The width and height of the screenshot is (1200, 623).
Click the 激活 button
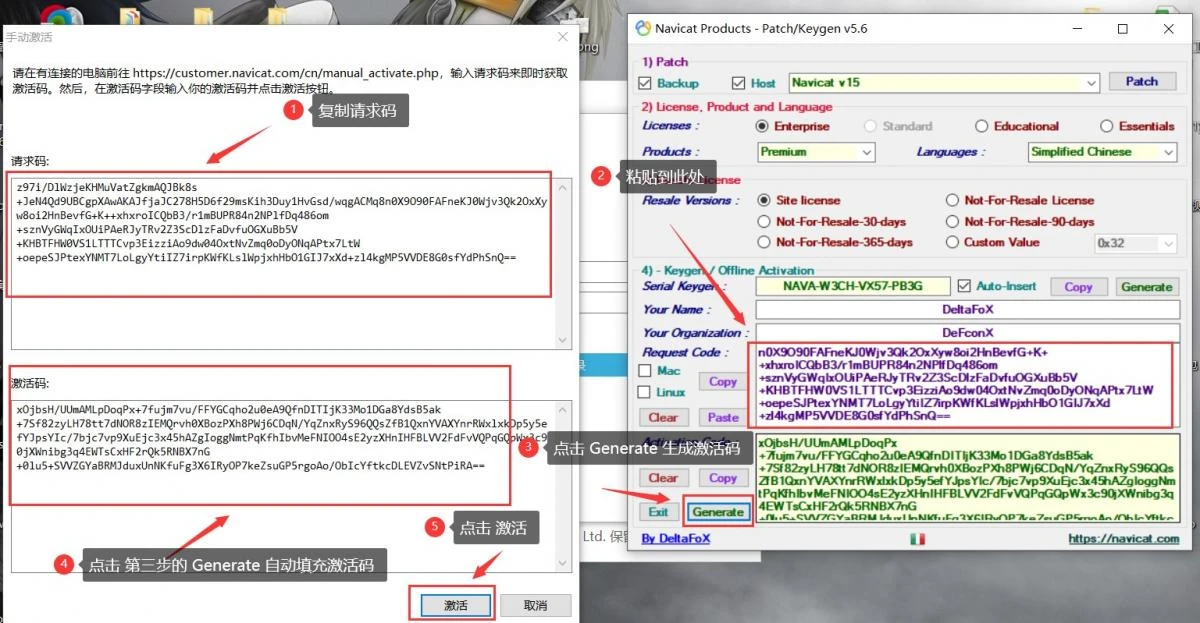point(455,605)
